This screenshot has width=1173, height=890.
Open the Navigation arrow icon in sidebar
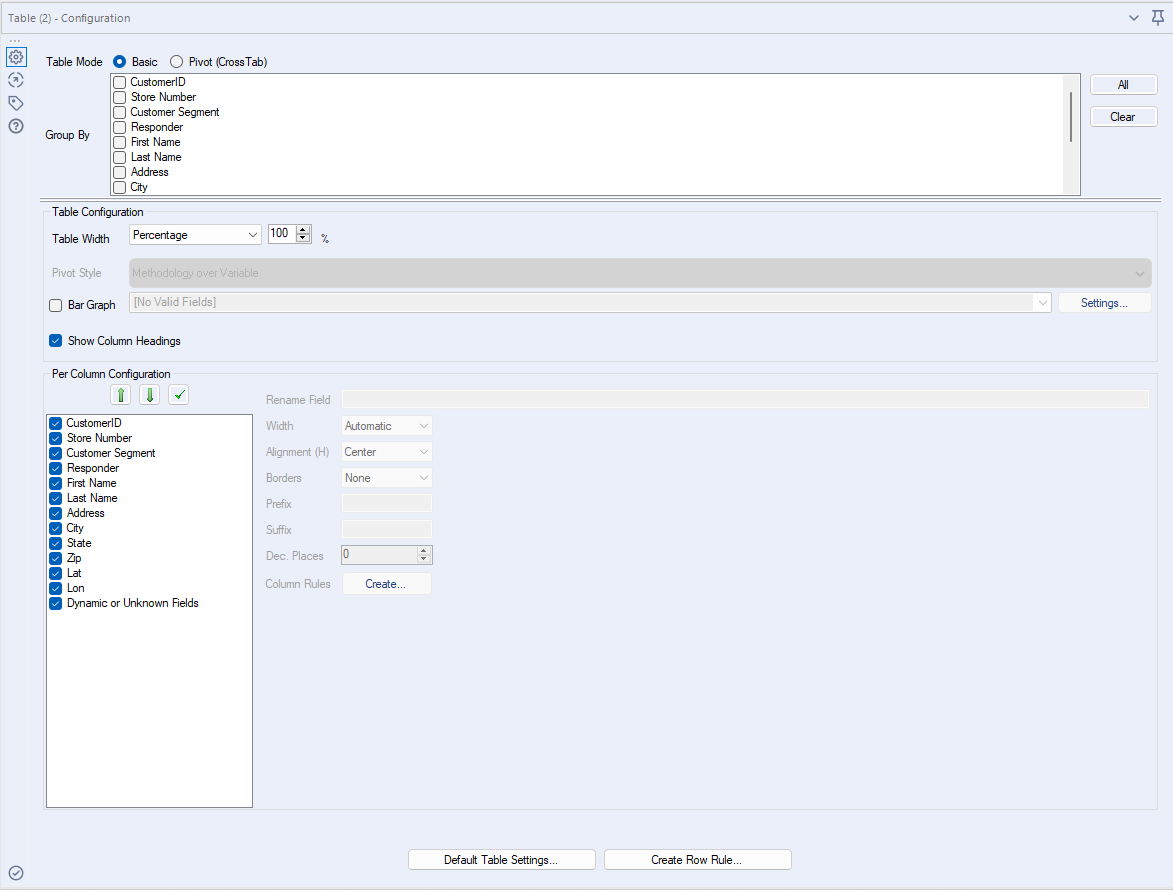point(16,80)
